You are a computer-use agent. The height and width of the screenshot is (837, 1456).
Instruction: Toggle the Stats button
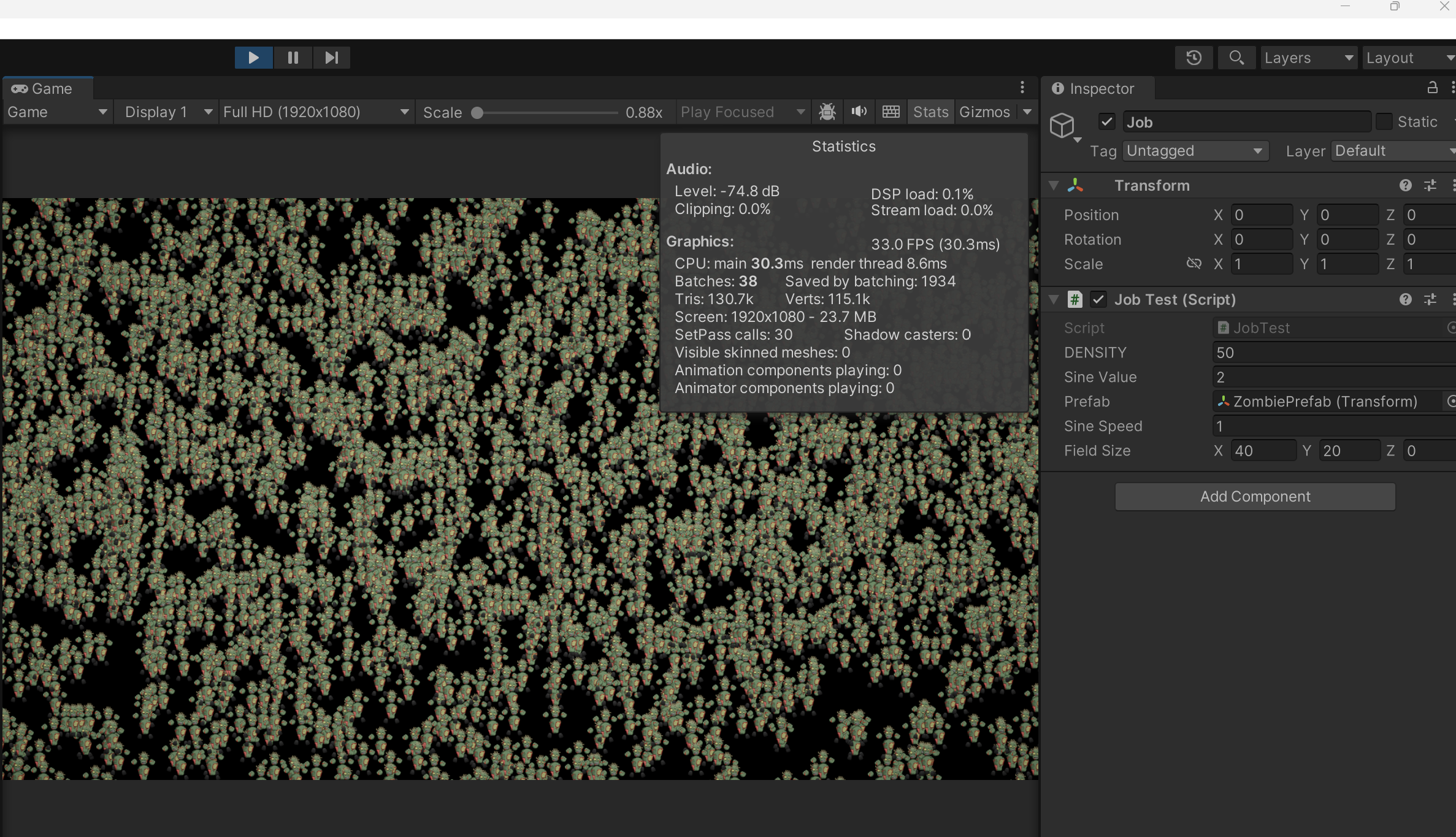tap(930, 112)
